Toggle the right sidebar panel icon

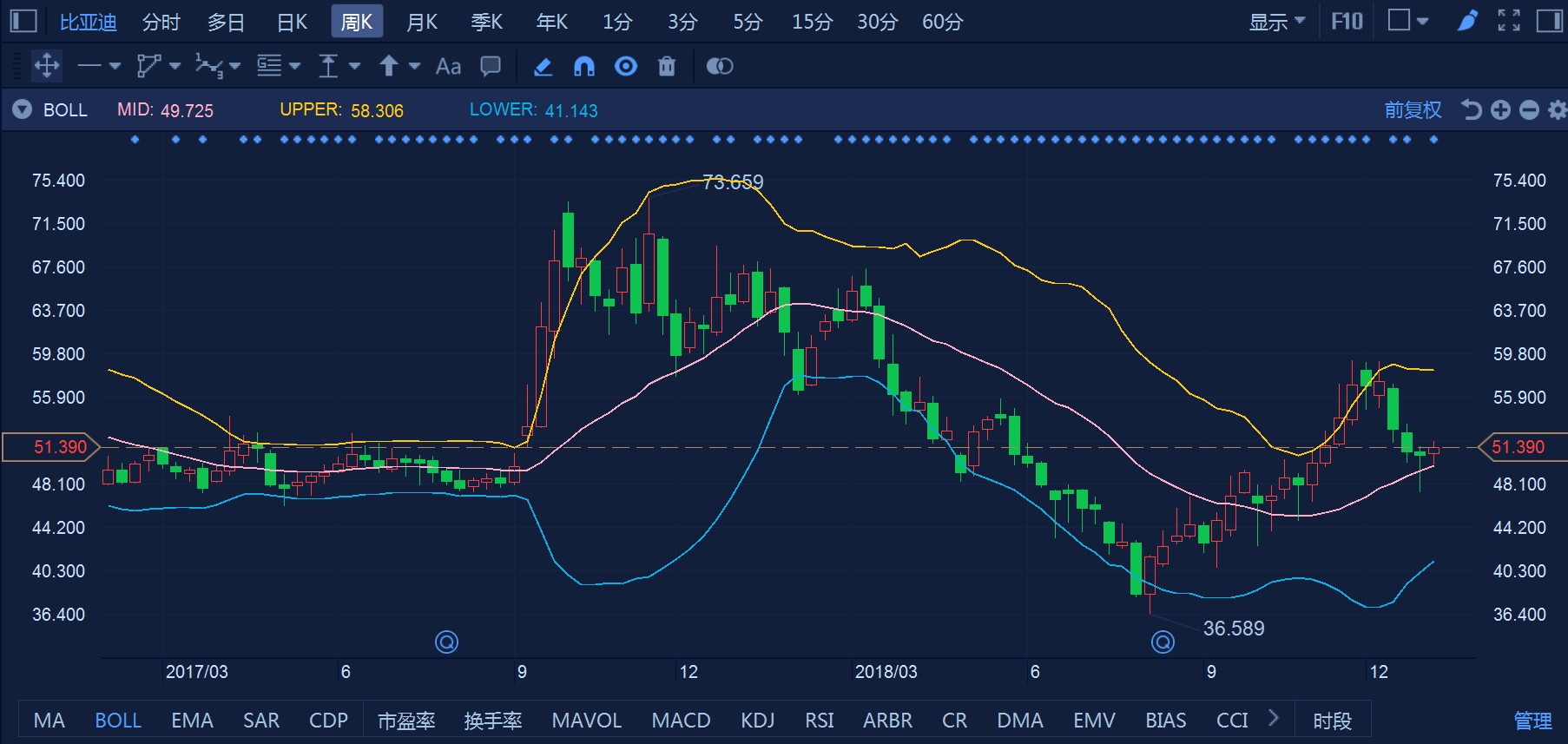coord(1549,21)
